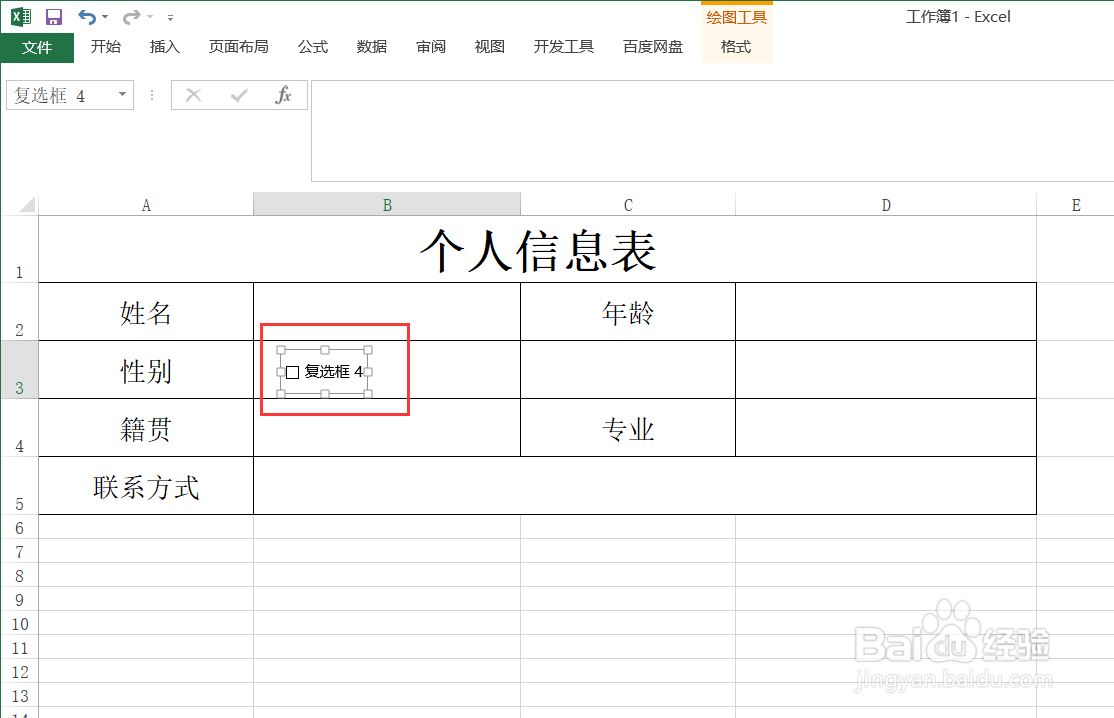This screenshot has width=1114, height=718.
Task: Select the cell containing 联系方式
Action: click(x=146, y=486)
